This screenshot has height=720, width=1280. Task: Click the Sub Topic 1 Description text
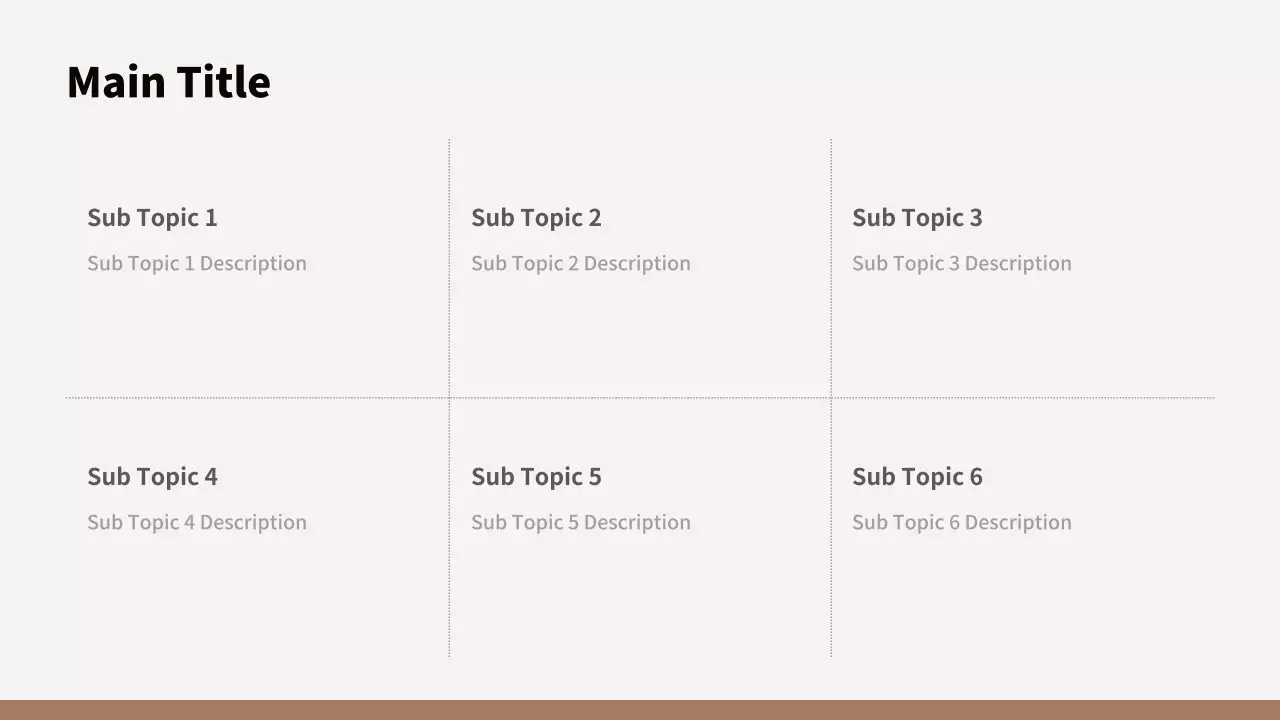(x=197, y=264)
